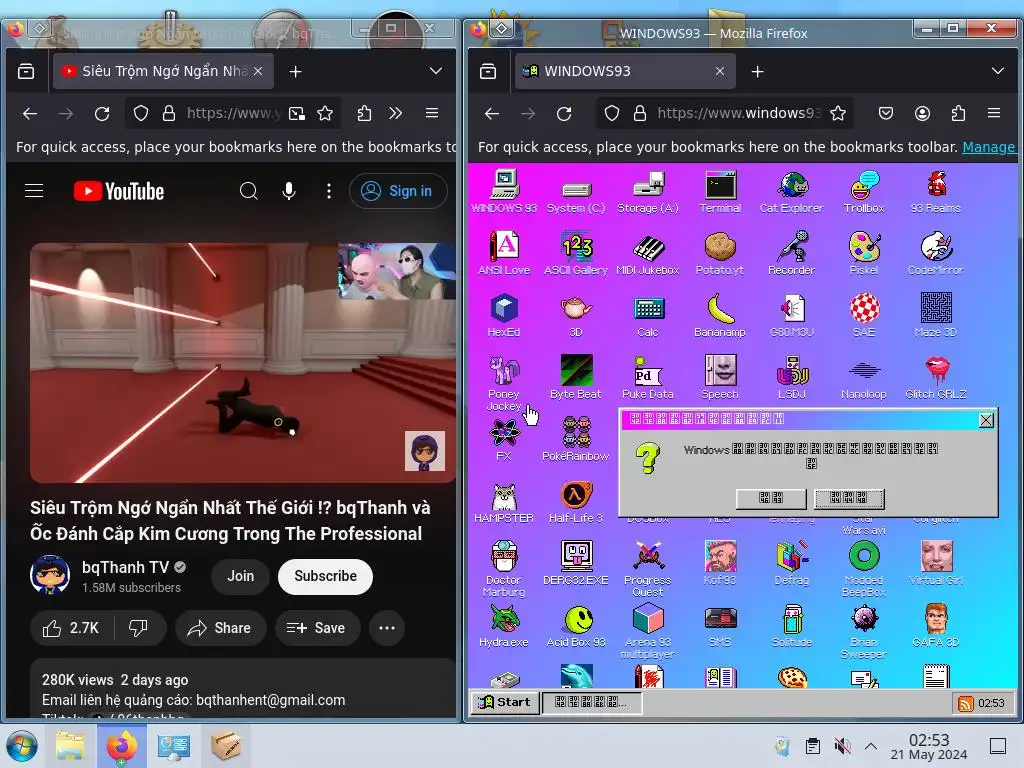Launch the Terminal icon
This screenshot has width=1024, height=768.
tap(720, 193)
